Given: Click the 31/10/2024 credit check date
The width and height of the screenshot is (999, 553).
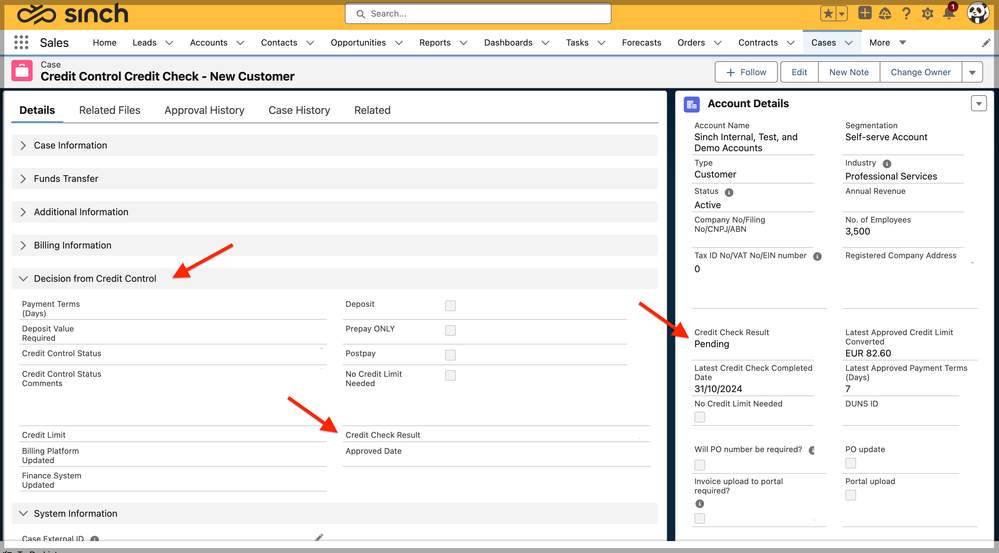Looking at the screenshot, I should (x=718, y=389).
